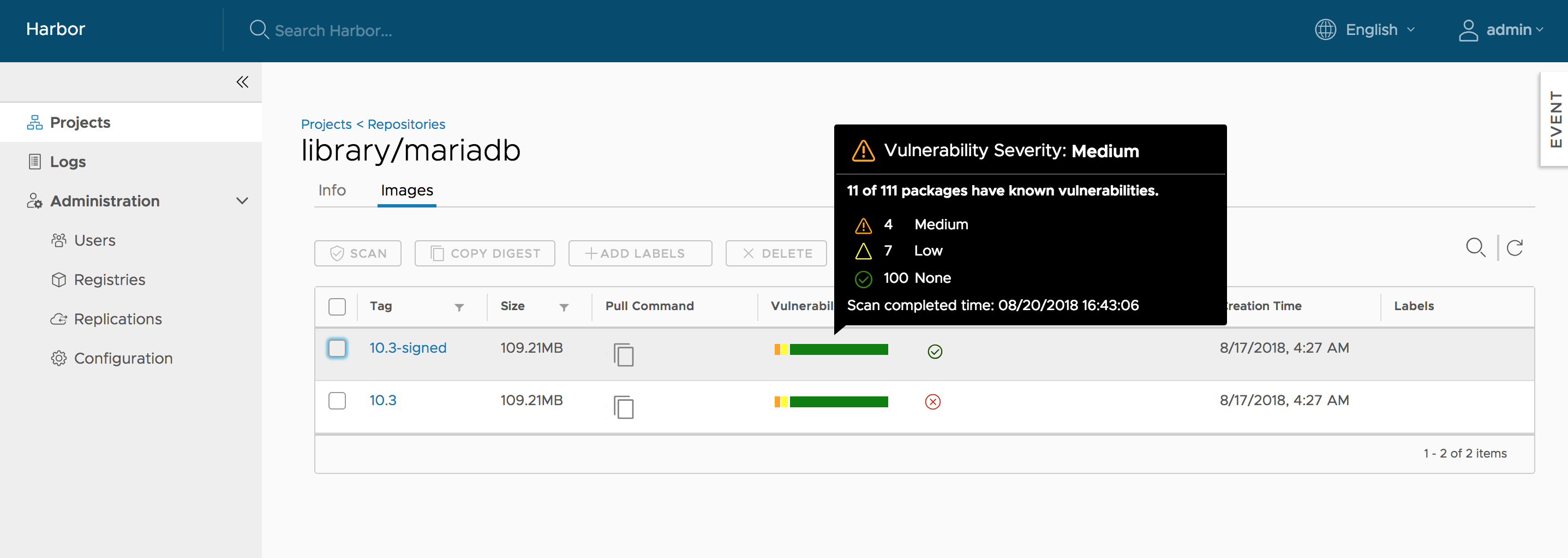The image size is (1568, 558).
Task: Click vulnerability bar for 10.3 tag
Action: click(x=831, y=401)
